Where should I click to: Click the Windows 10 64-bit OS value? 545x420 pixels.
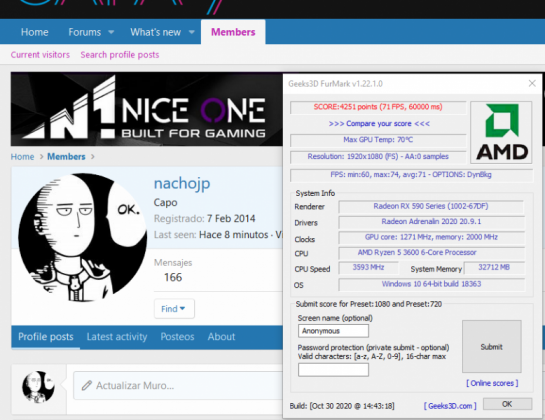(x=431, y=284)
